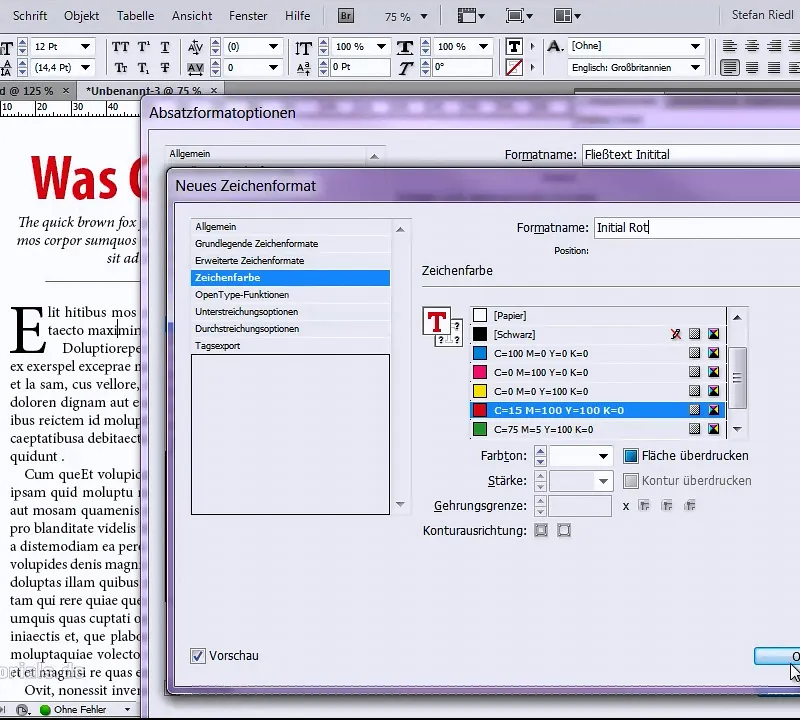Image resolution: width=800 pixels, height=720 pixels.
Task: Select Erweiterte Zeichenformate category
Action: (290, 260)
